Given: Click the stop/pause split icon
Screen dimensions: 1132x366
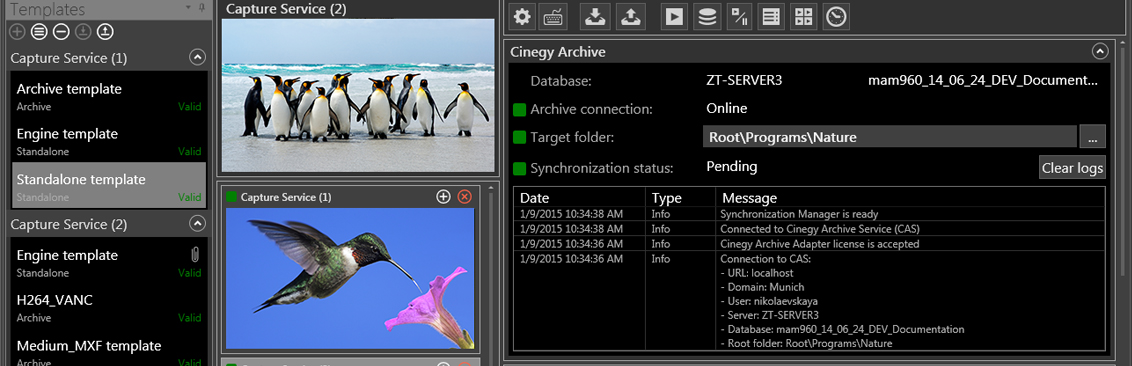Looking at the screenshot, I should (x=739, y=17).
